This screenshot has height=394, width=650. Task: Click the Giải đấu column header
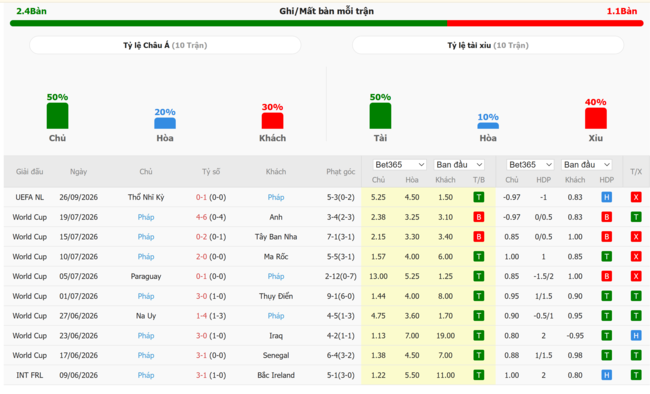click(29, 172)
